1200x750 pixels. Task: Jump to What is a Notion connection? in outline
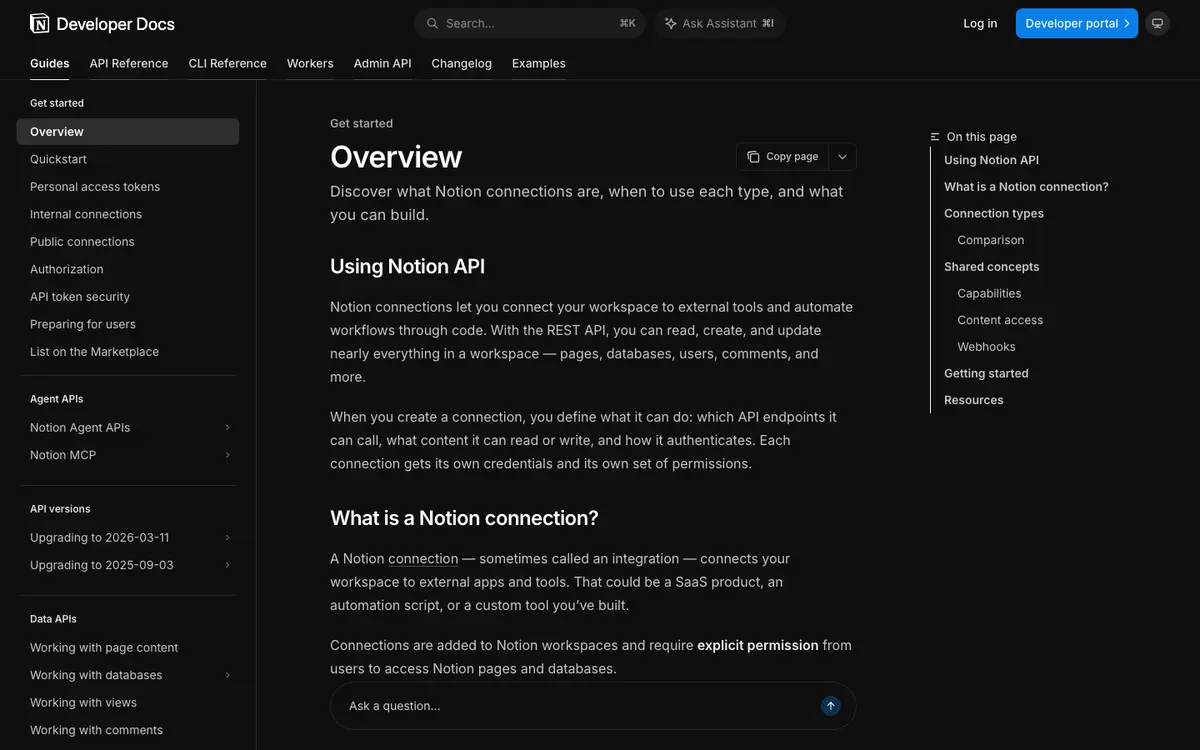pos(1026,187)
